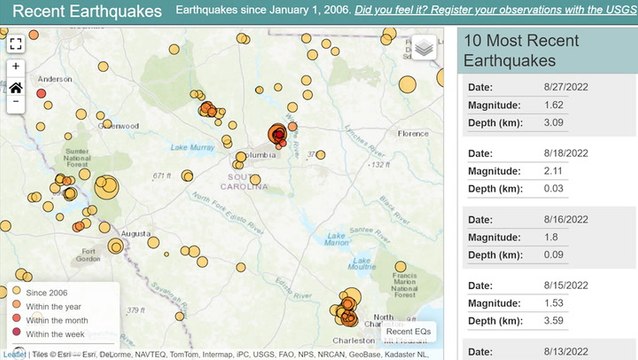638x360 pixels.
Task: Click the 'Within the month' legend swatch
Action: coord(16,318)
